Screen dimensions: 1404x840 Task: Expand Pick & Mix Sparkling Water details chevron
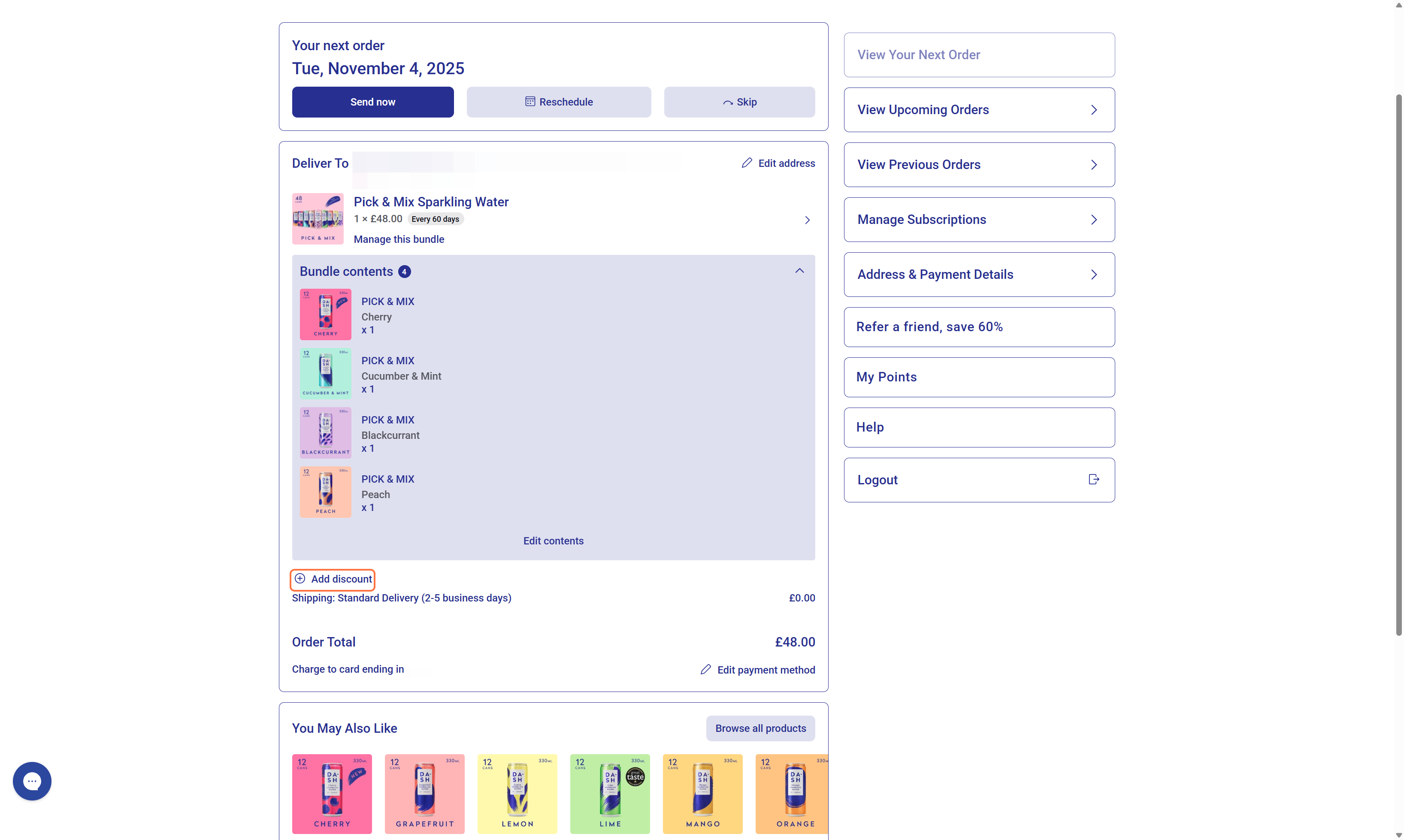807,220
